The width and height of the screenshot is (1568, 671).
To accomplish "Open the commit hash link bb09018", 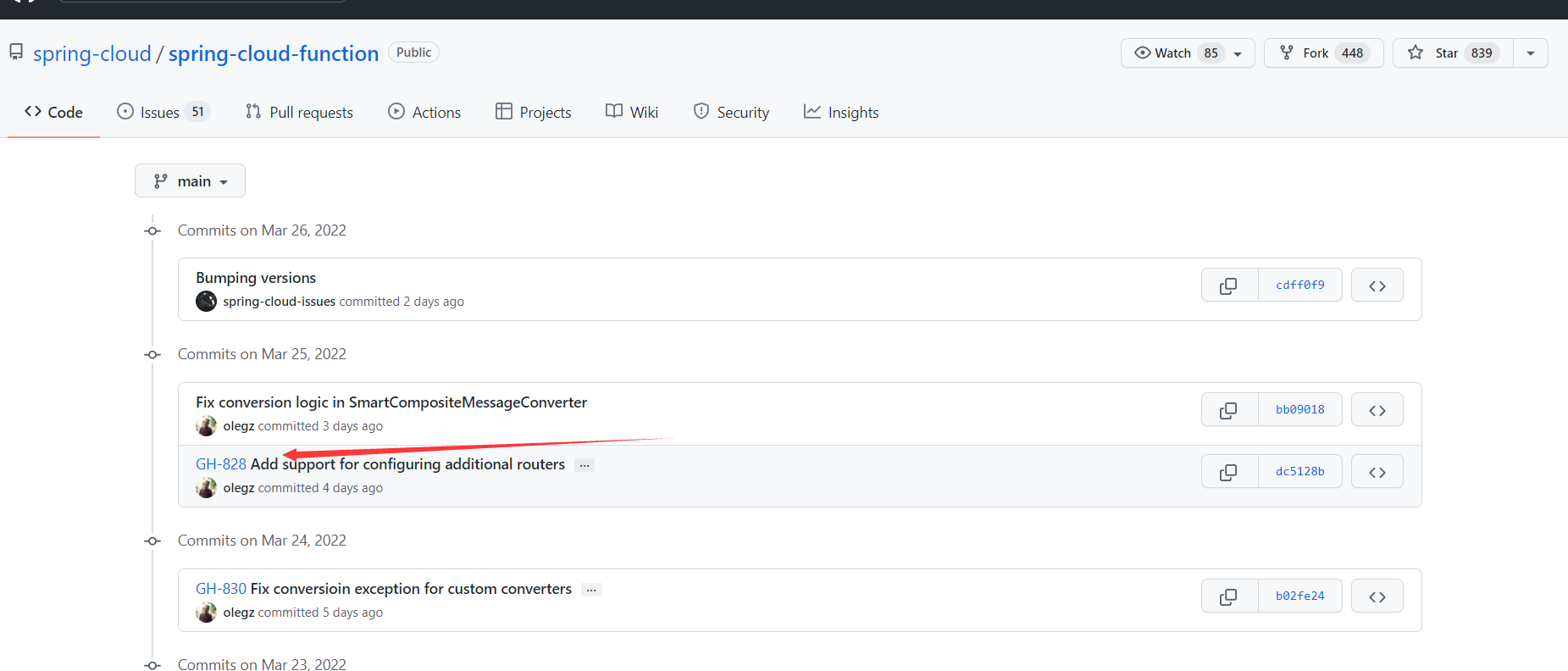I will pyautogui.click(x=1300, y=410).
